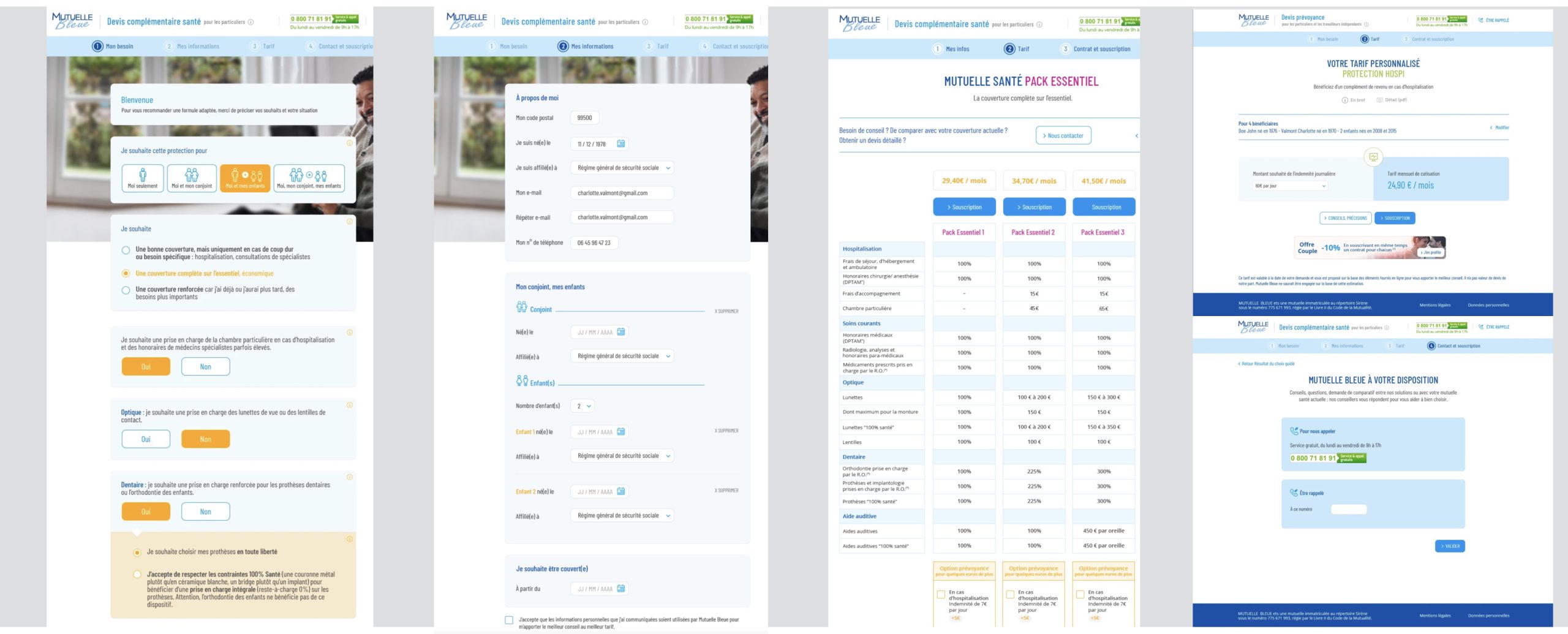1568x634 pixels.
Task: Pick 'Moi, mon conjoint, mes enfants' icon
Action: [x=309, y=178]
